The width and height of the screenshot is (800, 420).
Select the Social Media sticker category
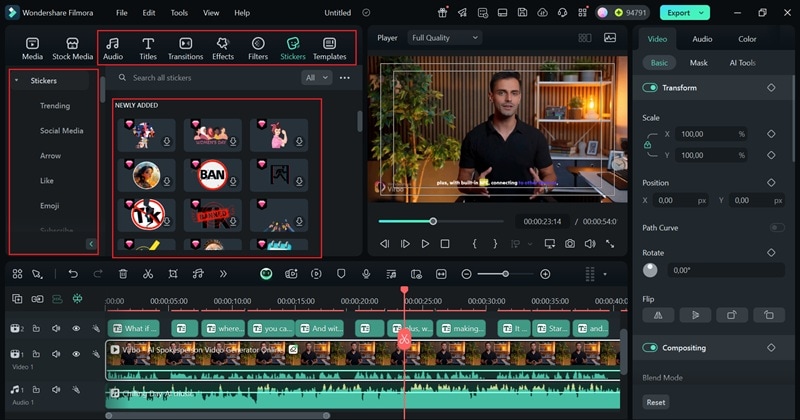pos(62,131)
